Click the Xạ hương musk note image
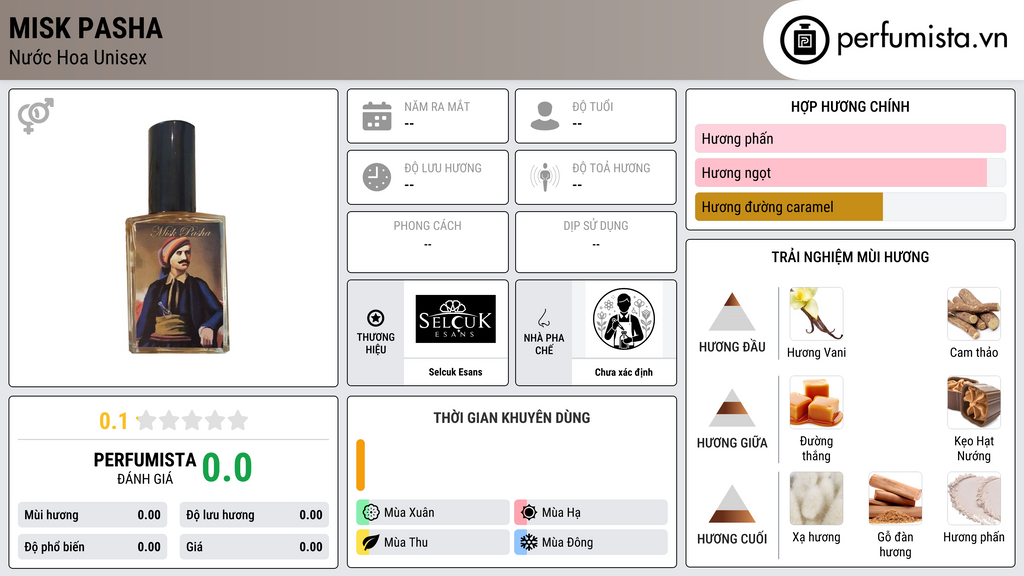Image resolution: width=1024 pixels, height=576 pixels. [x=816, y=498]
